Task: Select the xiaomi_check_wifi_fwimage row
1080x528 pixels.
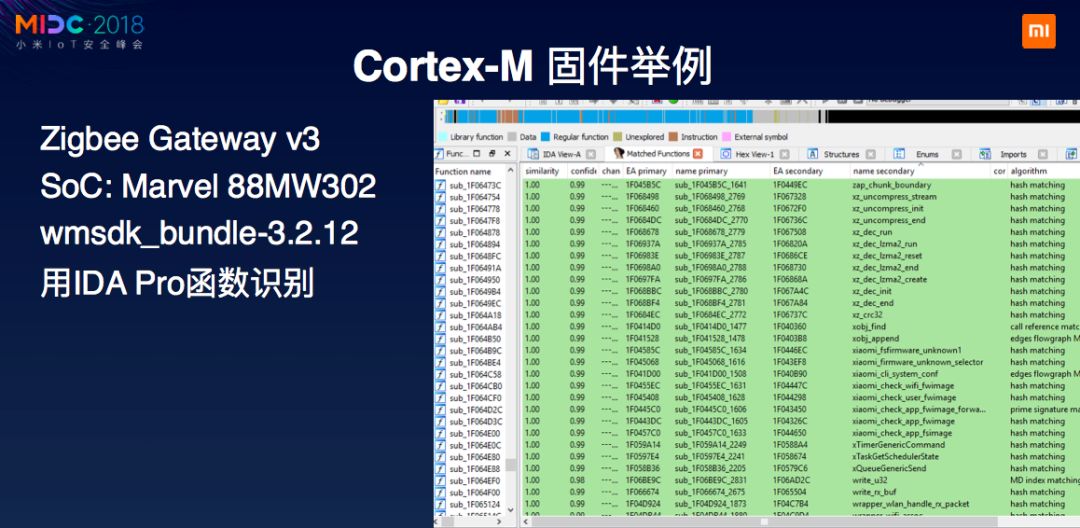Action: (800, 386)
